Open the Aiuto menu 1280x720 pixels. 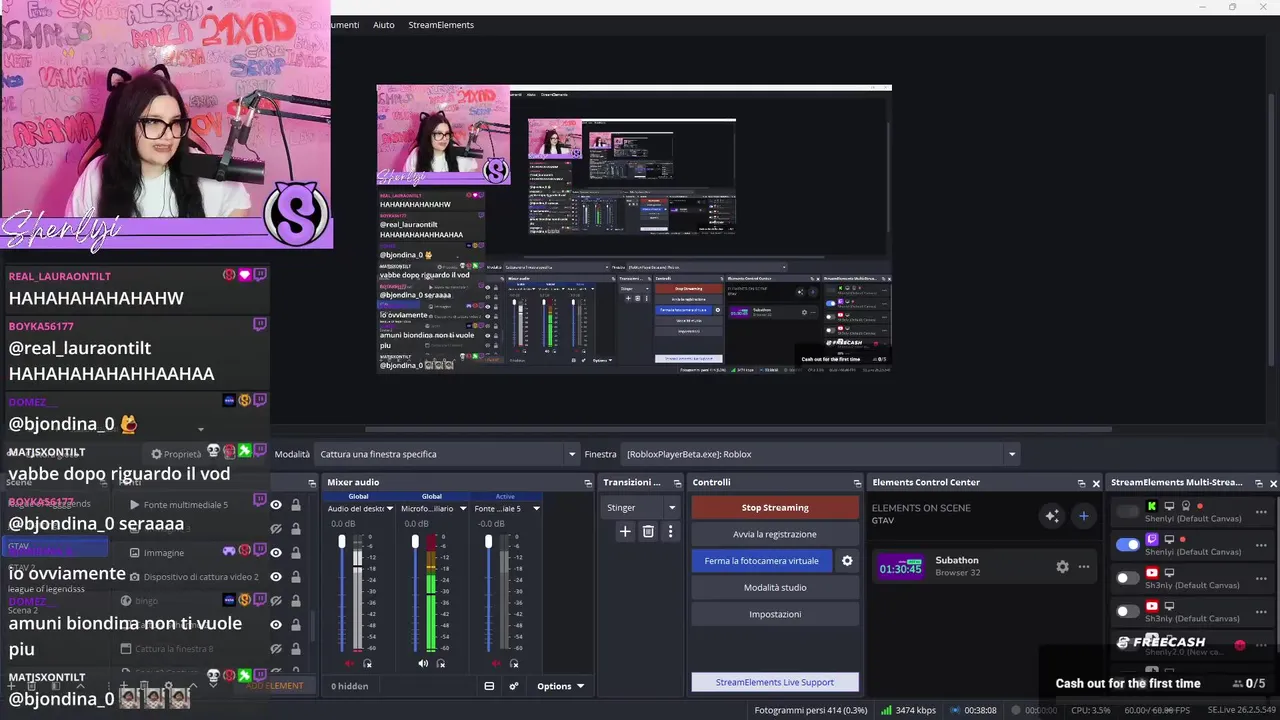(x=383, y=25)
